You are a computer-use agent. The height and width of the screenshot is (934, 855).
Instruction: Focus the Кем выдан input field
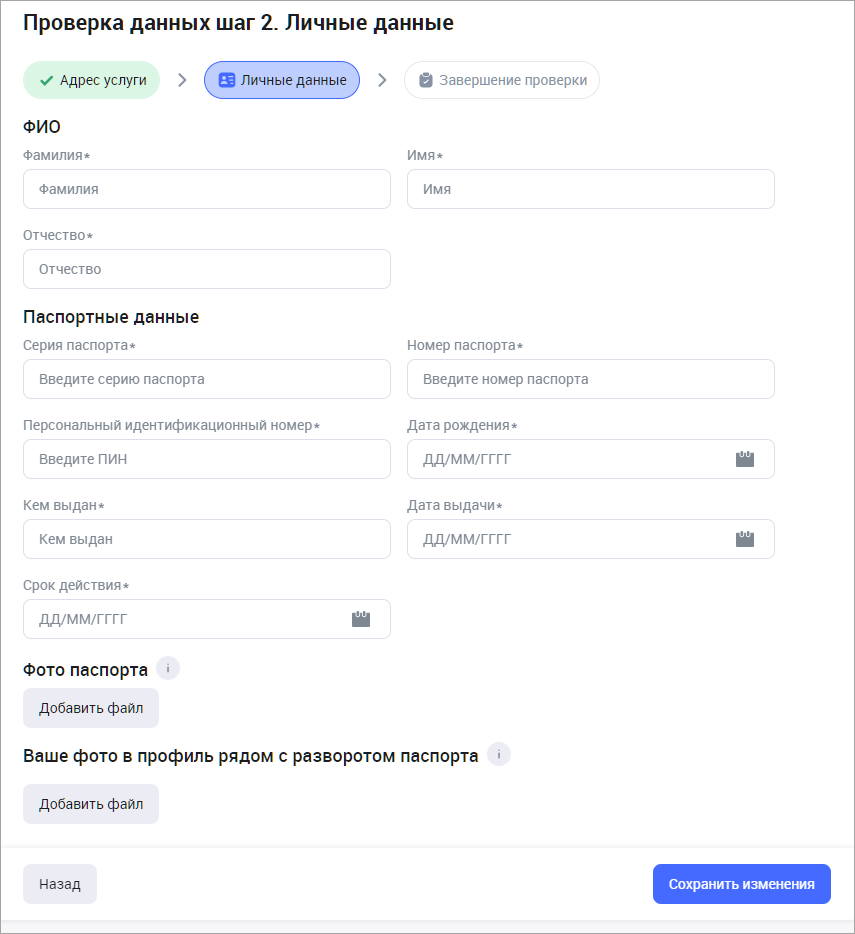(206, 539)
